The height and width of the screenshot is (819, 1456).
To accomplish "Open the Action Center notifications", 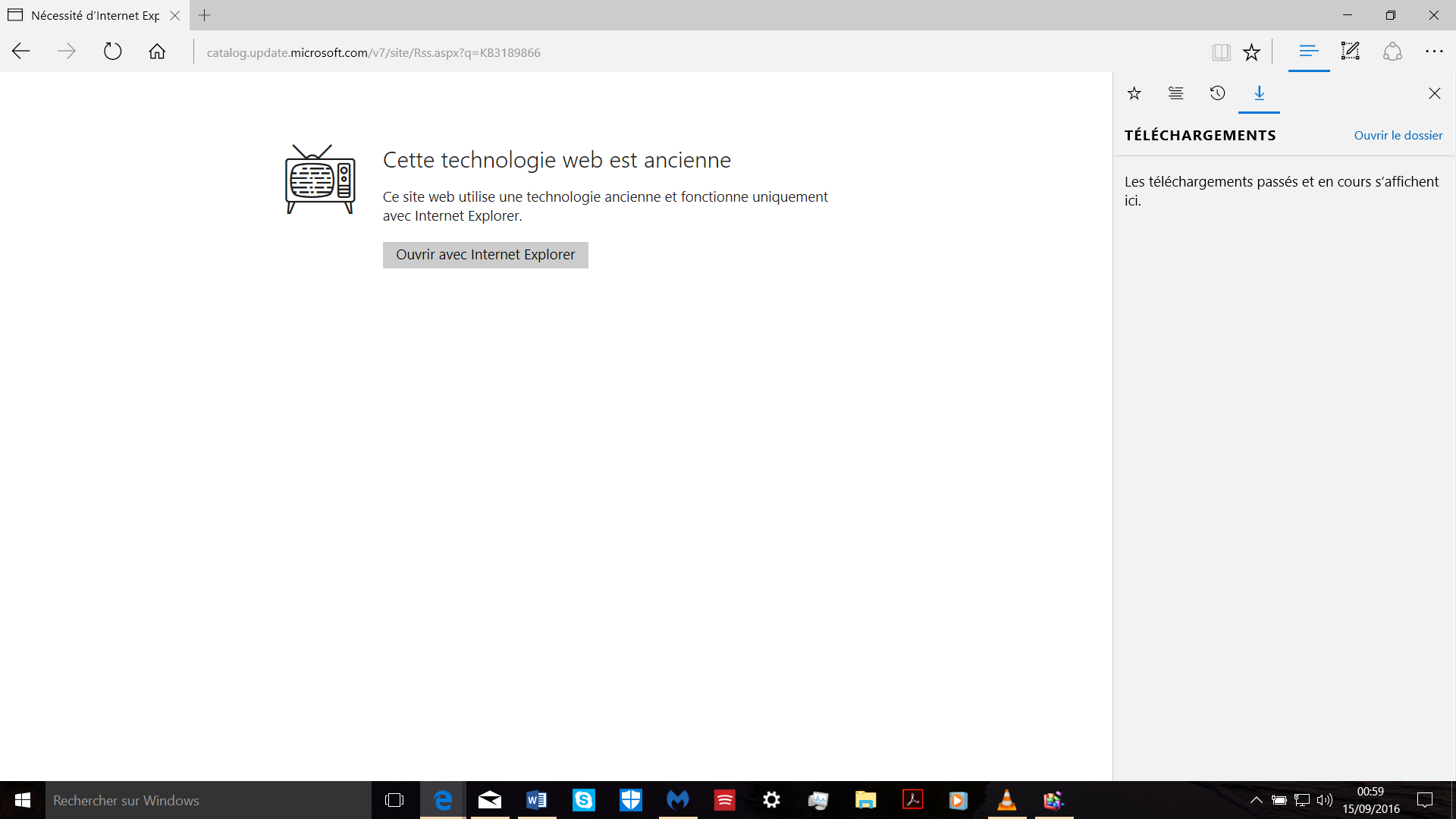I will 1425,800.
